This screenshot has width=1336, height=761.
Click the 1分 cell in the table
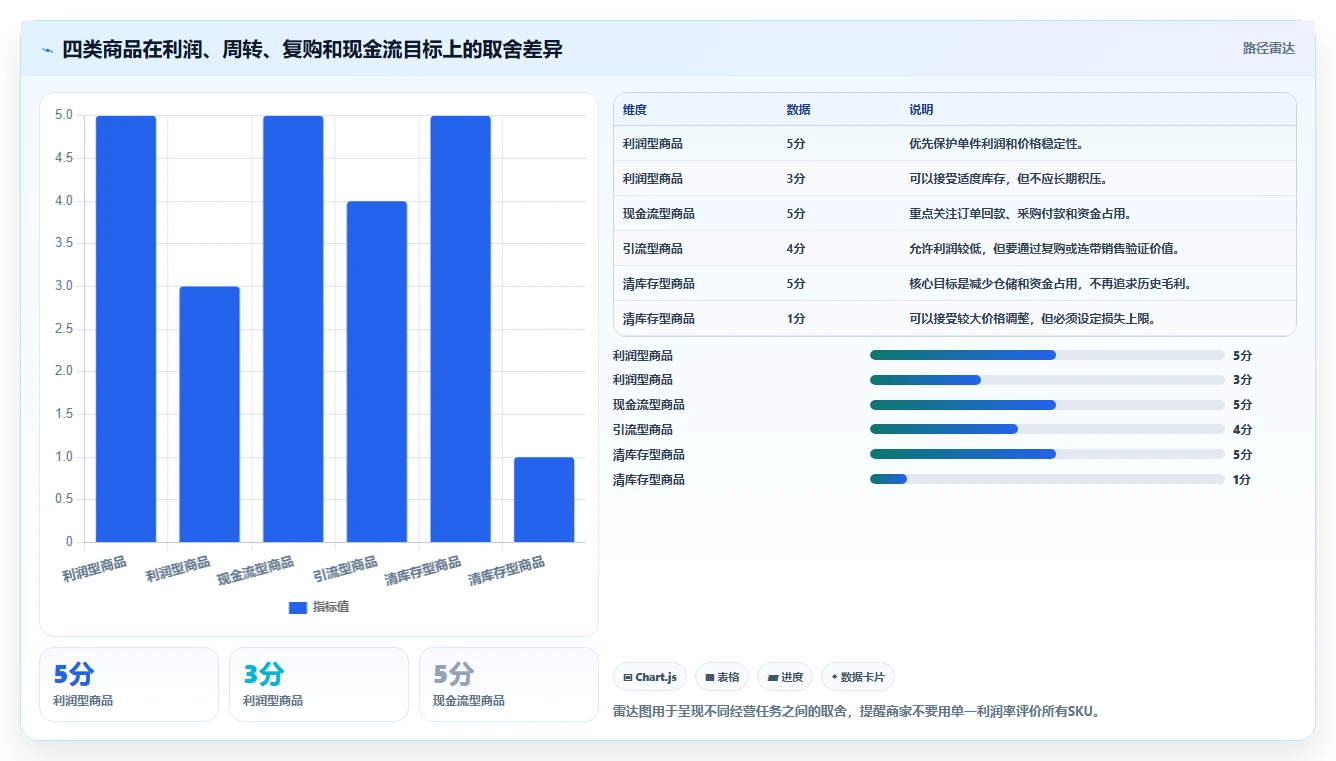click(x=796, y=319)
